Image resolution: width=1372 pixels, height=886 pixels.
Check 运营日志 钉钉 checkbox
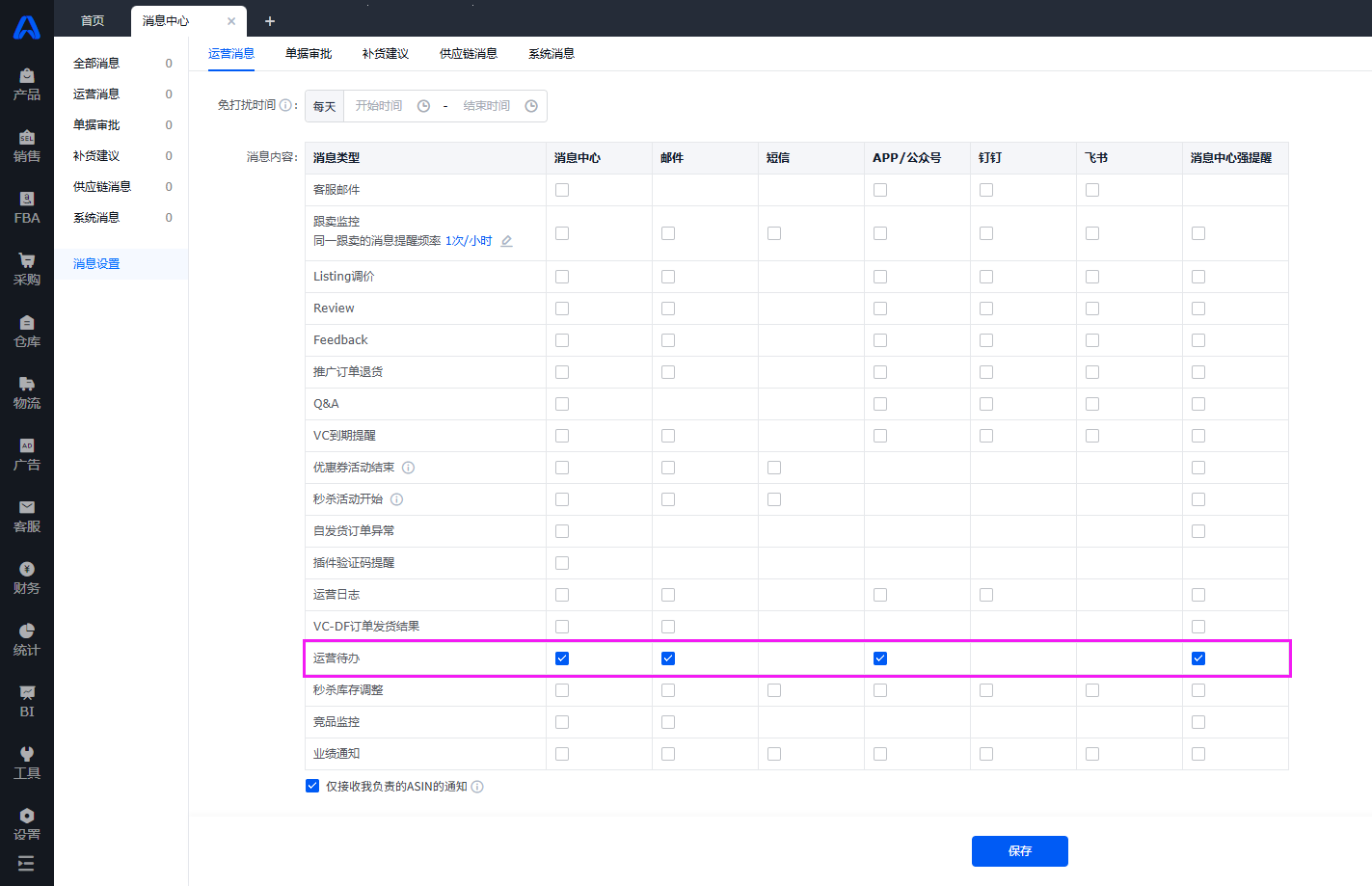(986, 595)
